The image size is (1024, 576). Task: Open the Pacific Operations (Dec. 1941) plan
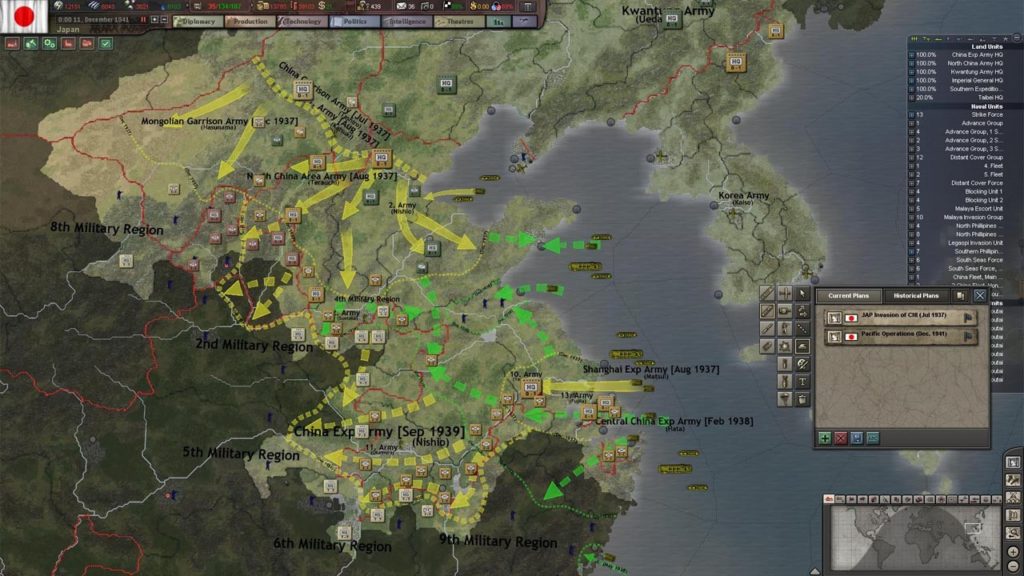(x=903, y=334)
